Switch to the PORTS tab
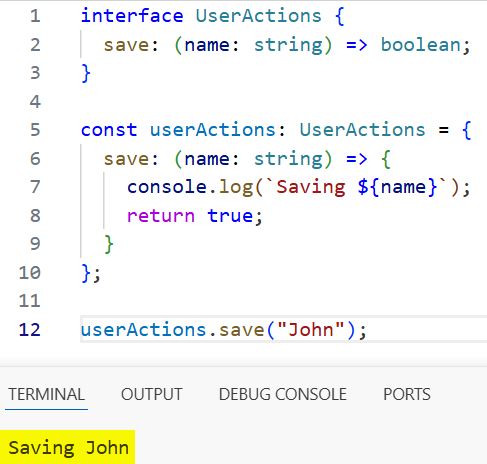The height and width of the screenshot is (464, 487). [407, 394]
